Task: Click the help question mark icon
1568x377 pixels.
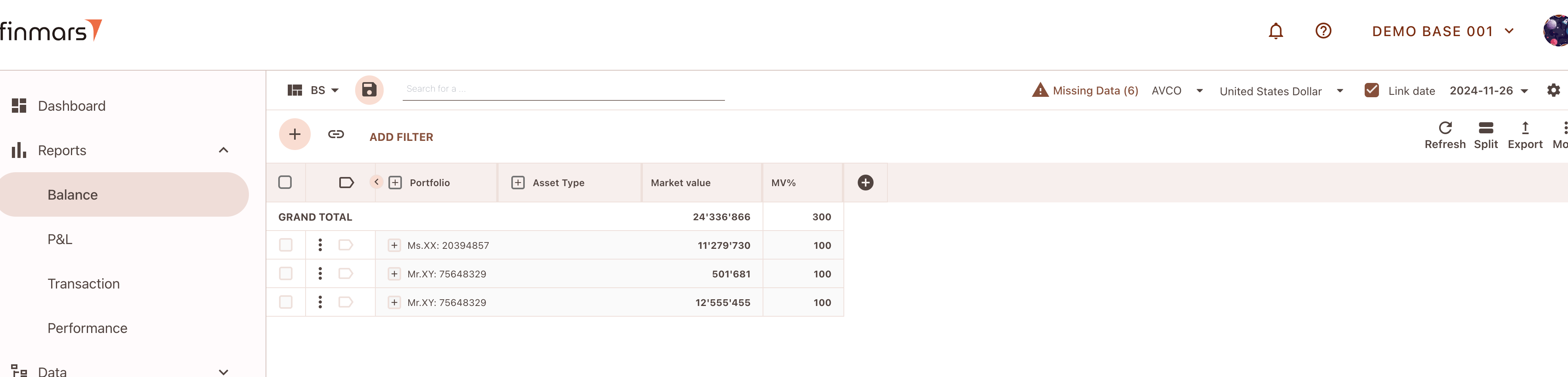Action: pyautogui.click(x=1323, y=31)
